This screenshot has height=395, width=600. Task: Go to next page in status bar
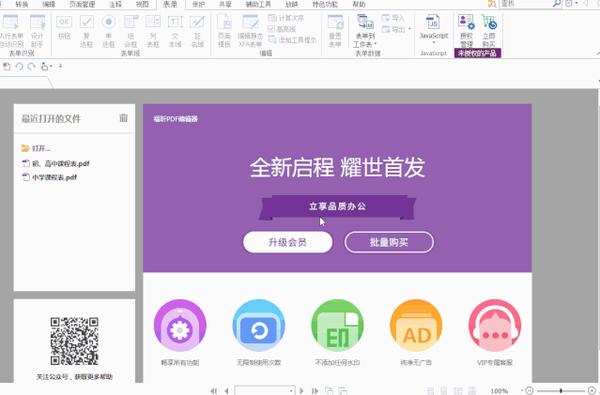[302, 391]
